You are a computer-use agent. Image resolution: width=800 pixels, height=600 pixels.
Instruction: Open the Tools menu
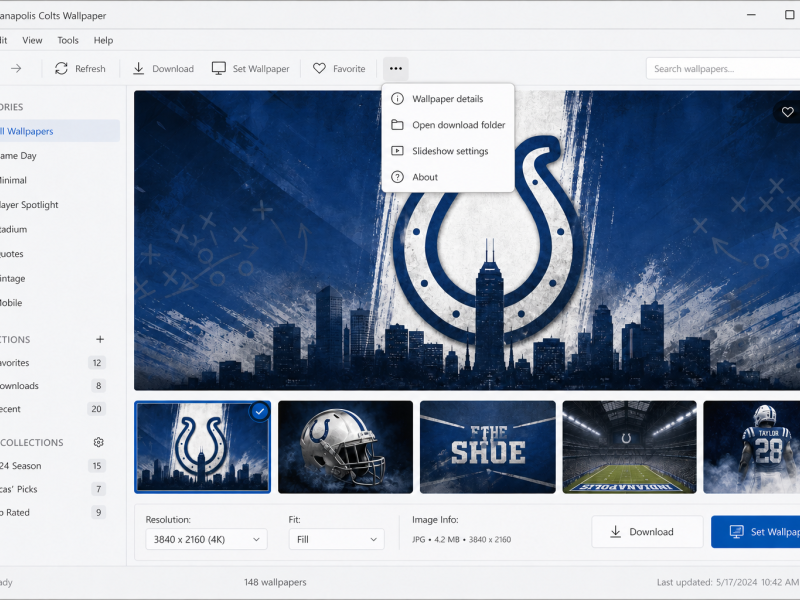coord(68,40)
